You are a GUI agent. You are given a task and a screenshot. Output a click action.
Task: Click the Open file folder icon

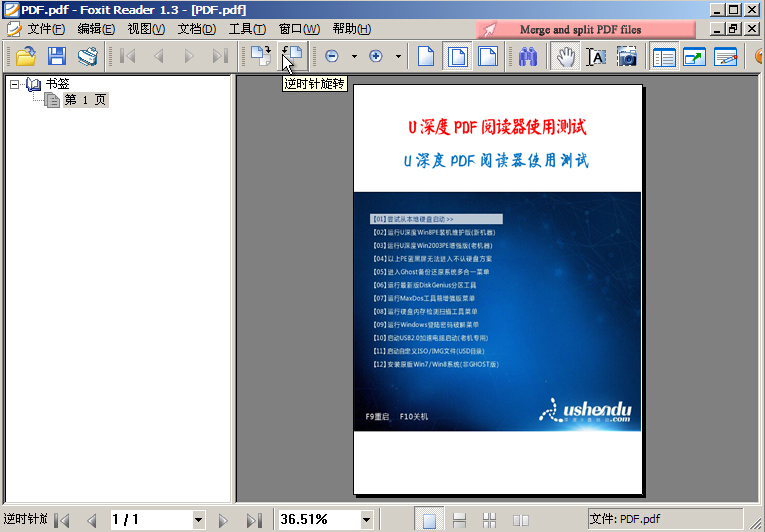pyautogui.click(x=25, y=57)
